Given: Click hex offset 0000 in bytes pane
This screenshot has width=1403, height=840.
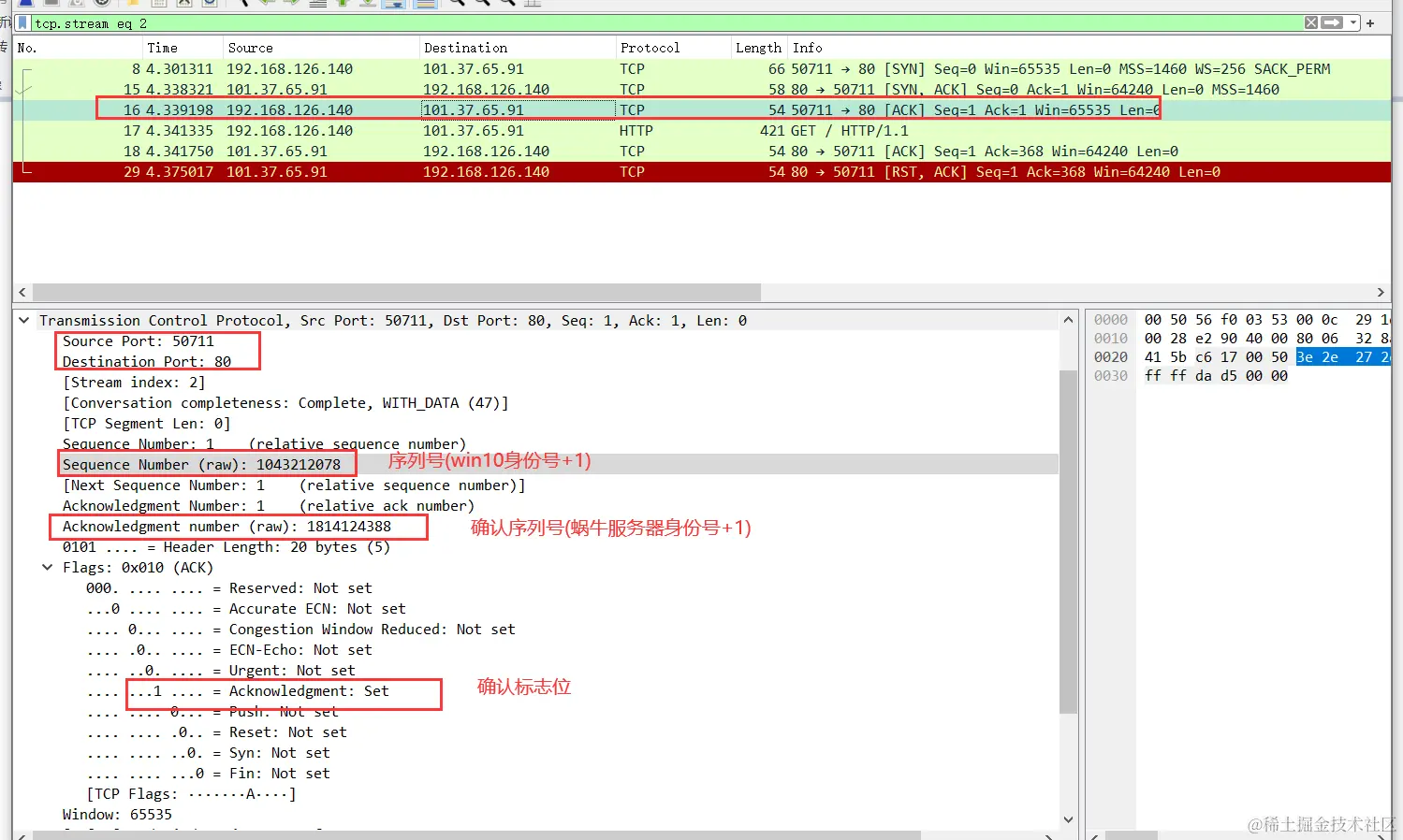Looking at the screenshot, I should [1111, 320].
